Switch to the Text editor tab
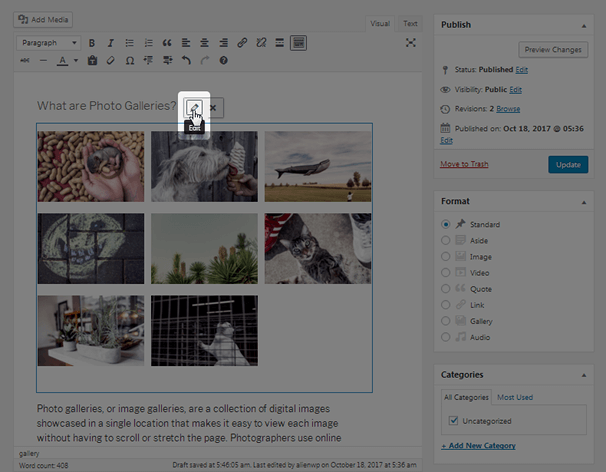The width and height of the screenshot is (606, 472). 411,23
